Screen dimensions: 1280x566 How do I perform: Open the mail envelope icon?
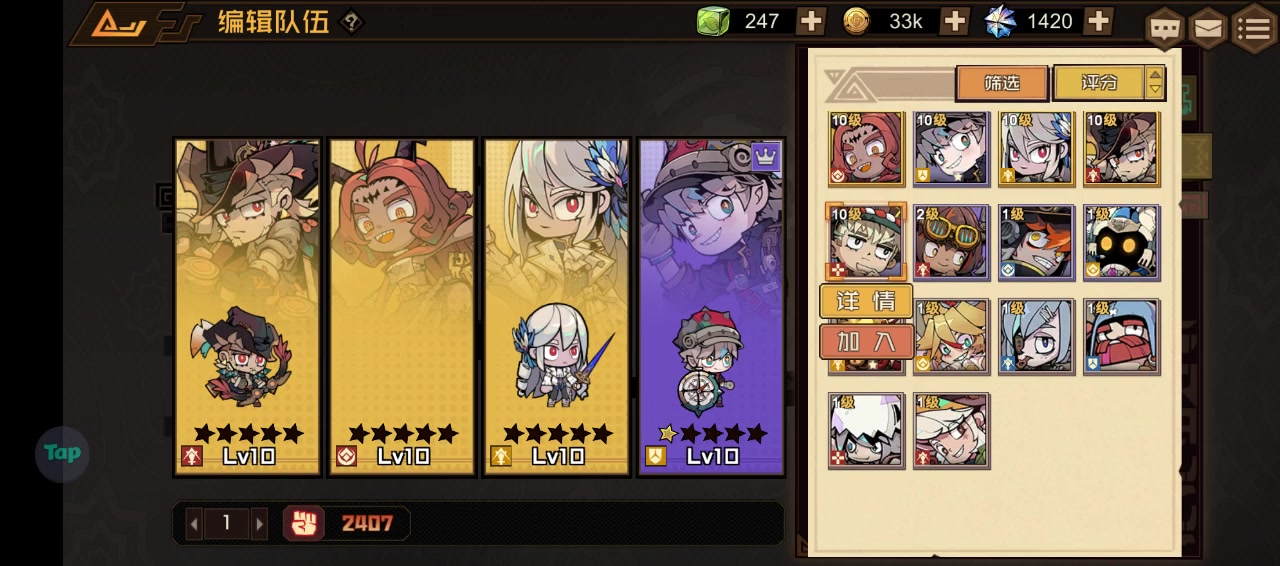tap(1208, 28)
